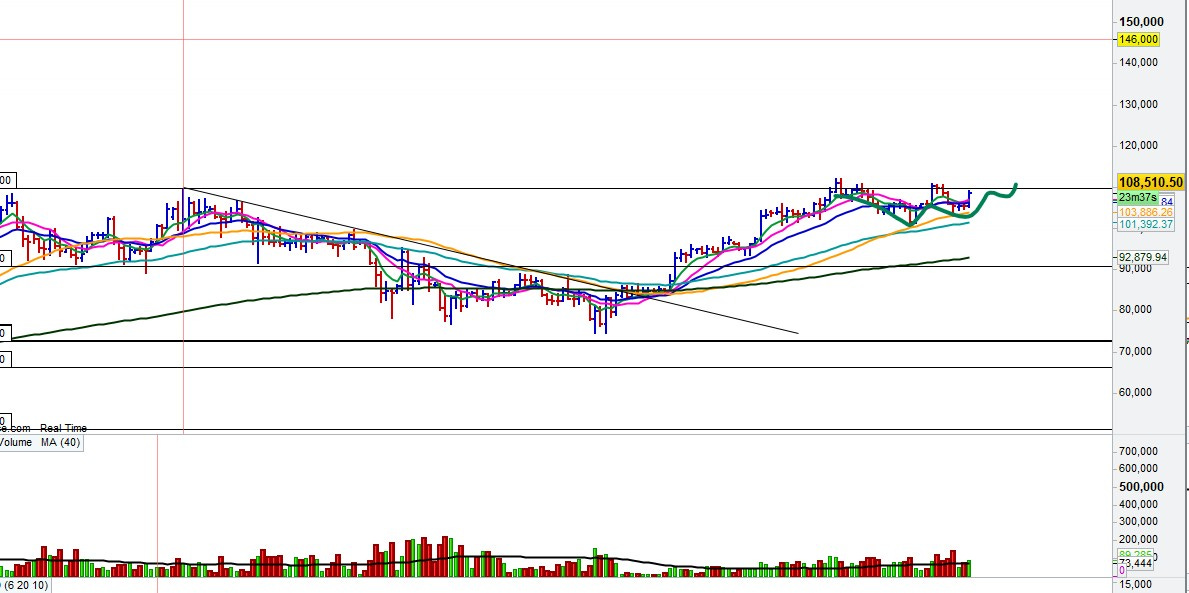Click the current price label 108,510.50

[1150, 183]
